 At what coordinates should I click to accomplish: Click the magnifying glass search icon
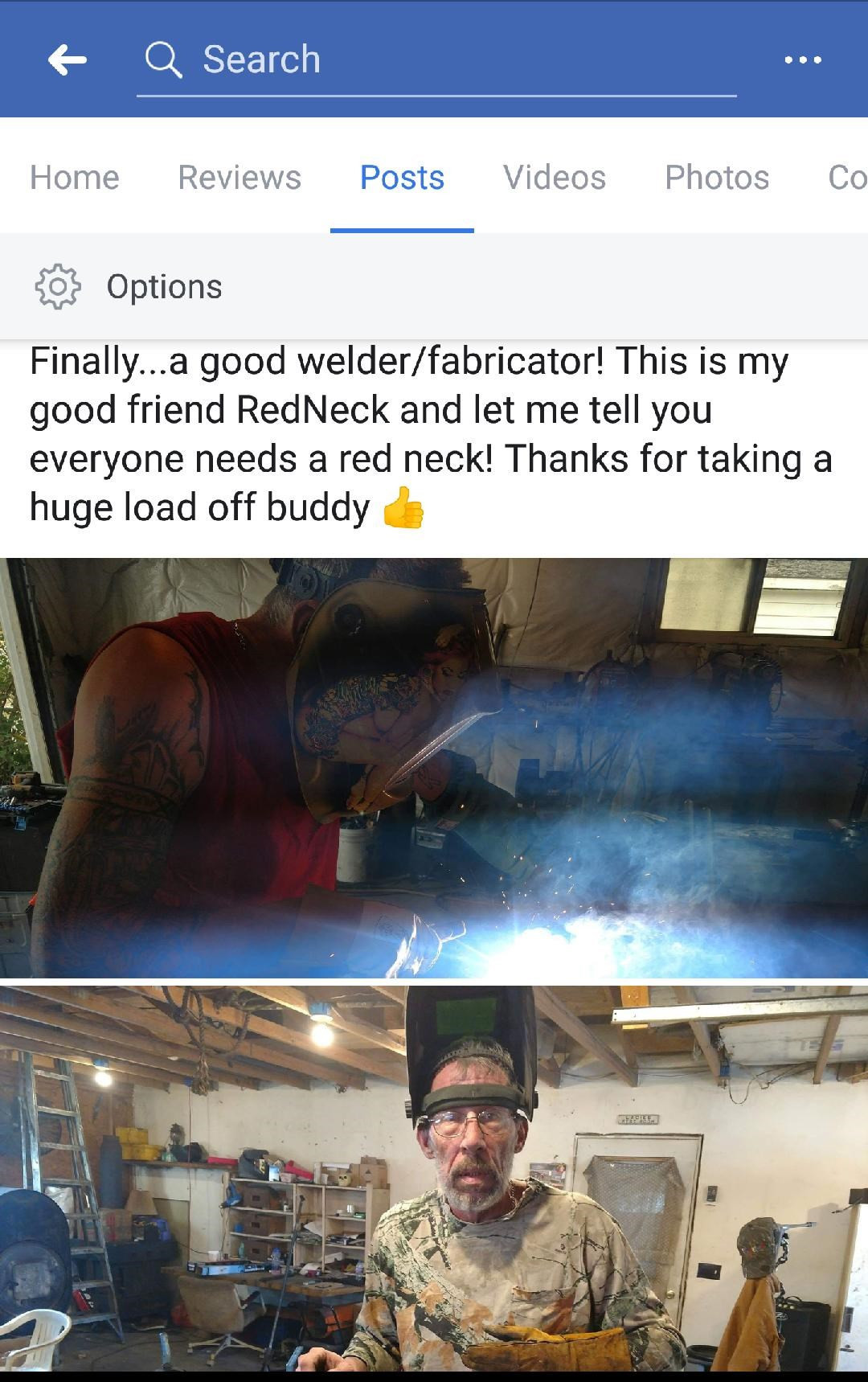[x=163, y=59]
